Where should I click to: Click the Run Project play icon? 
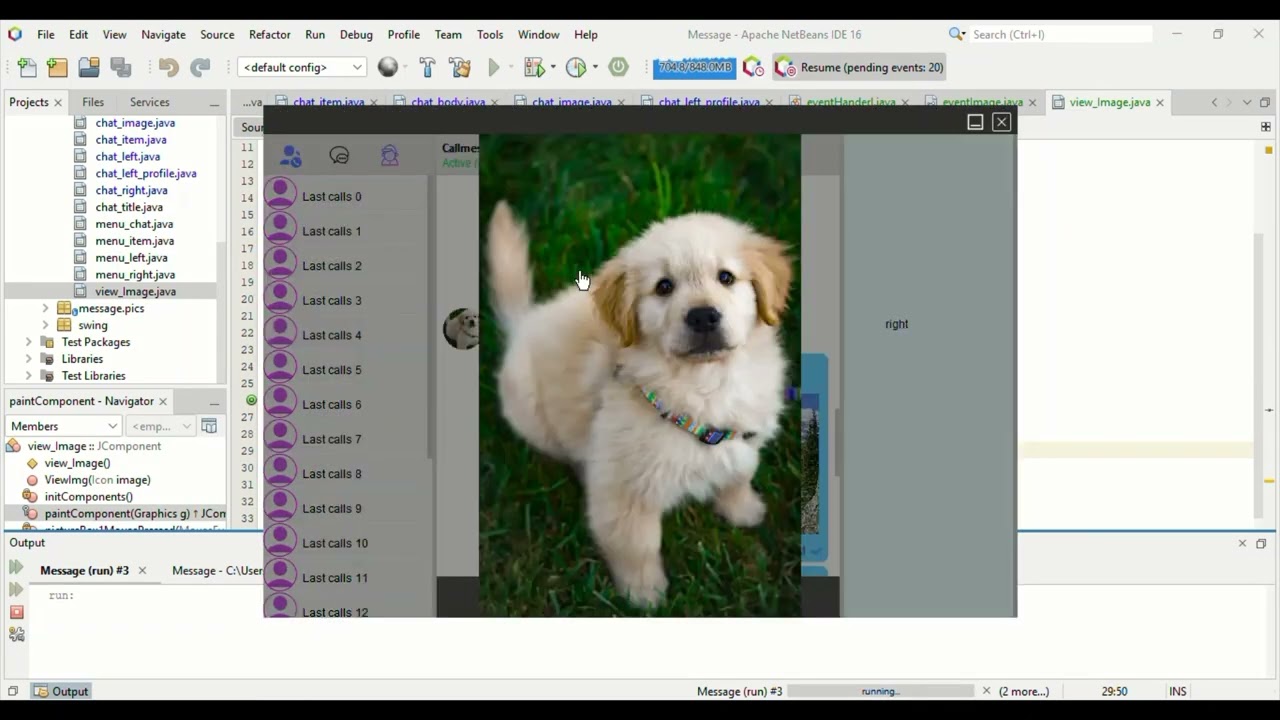(x=494, y=67)
